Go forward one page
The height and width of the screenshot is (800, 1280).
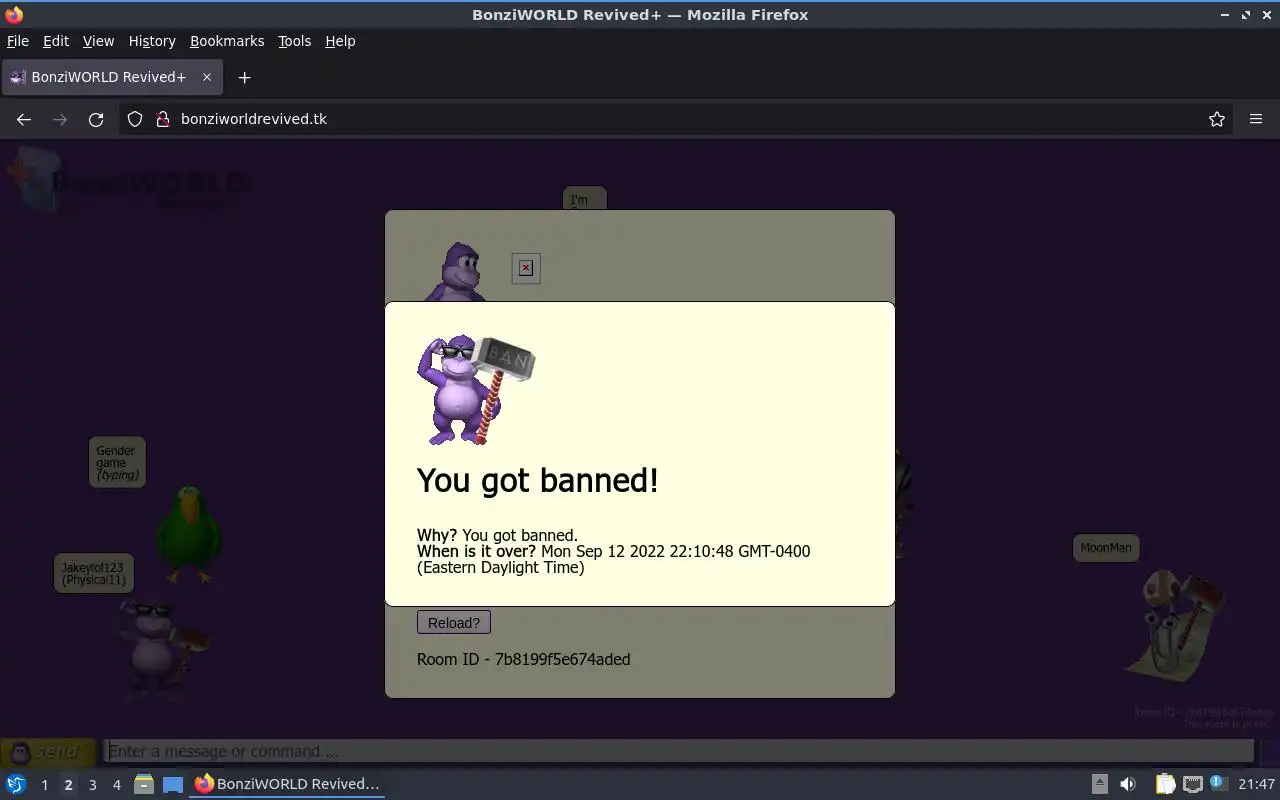tap(60, 119)
